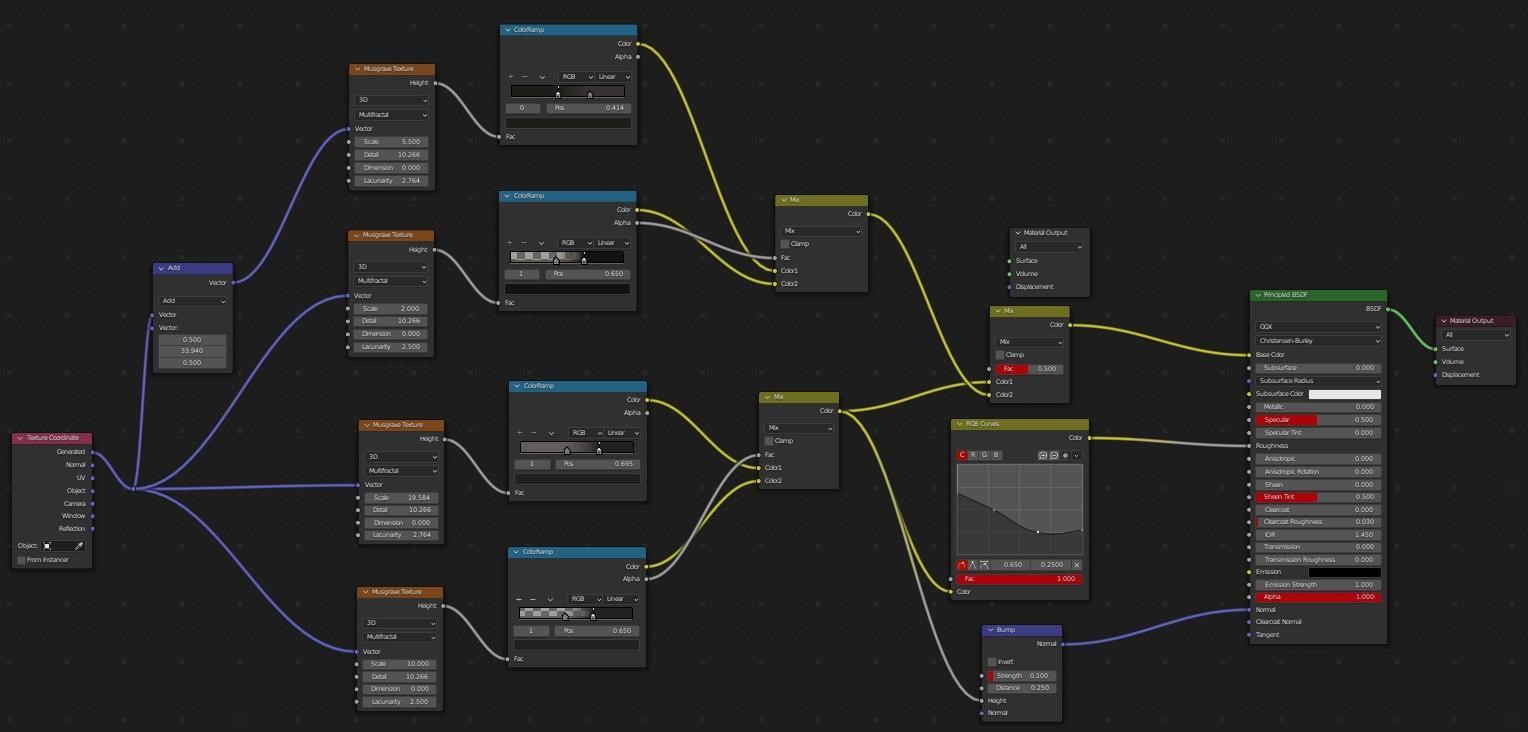Select the B channel in RGB Curves

pos(995,455)
